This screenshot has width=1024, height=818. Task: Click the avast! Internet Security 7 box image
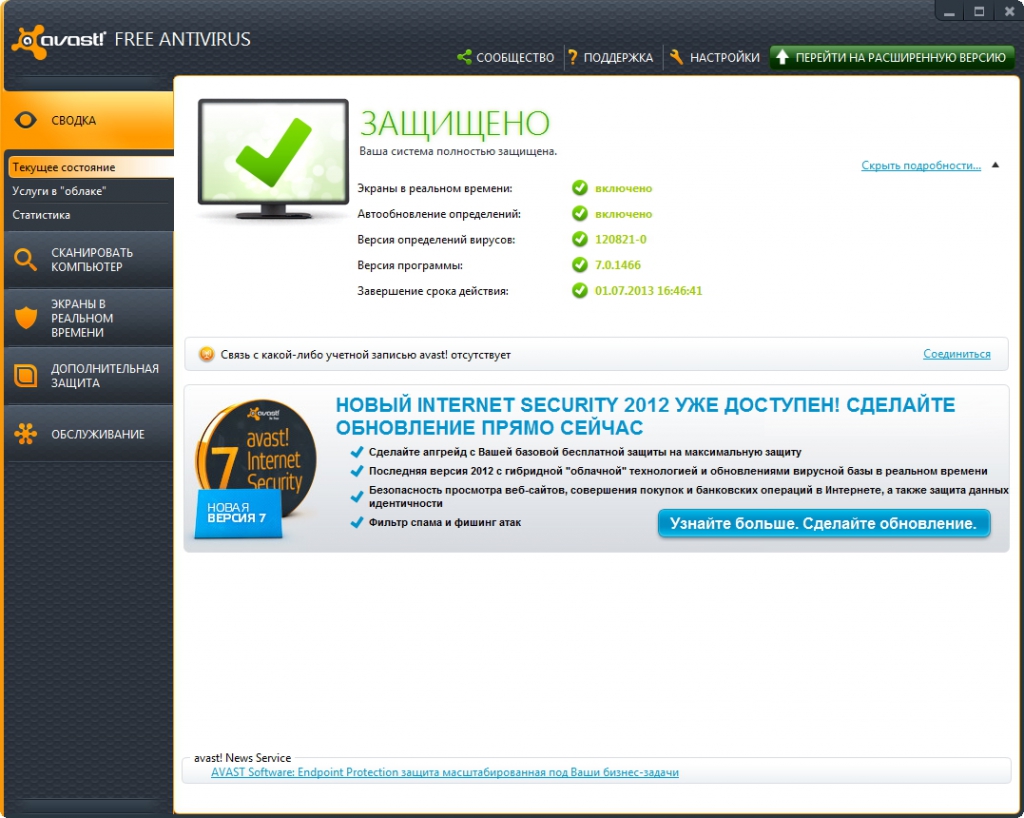pos(256,468)
